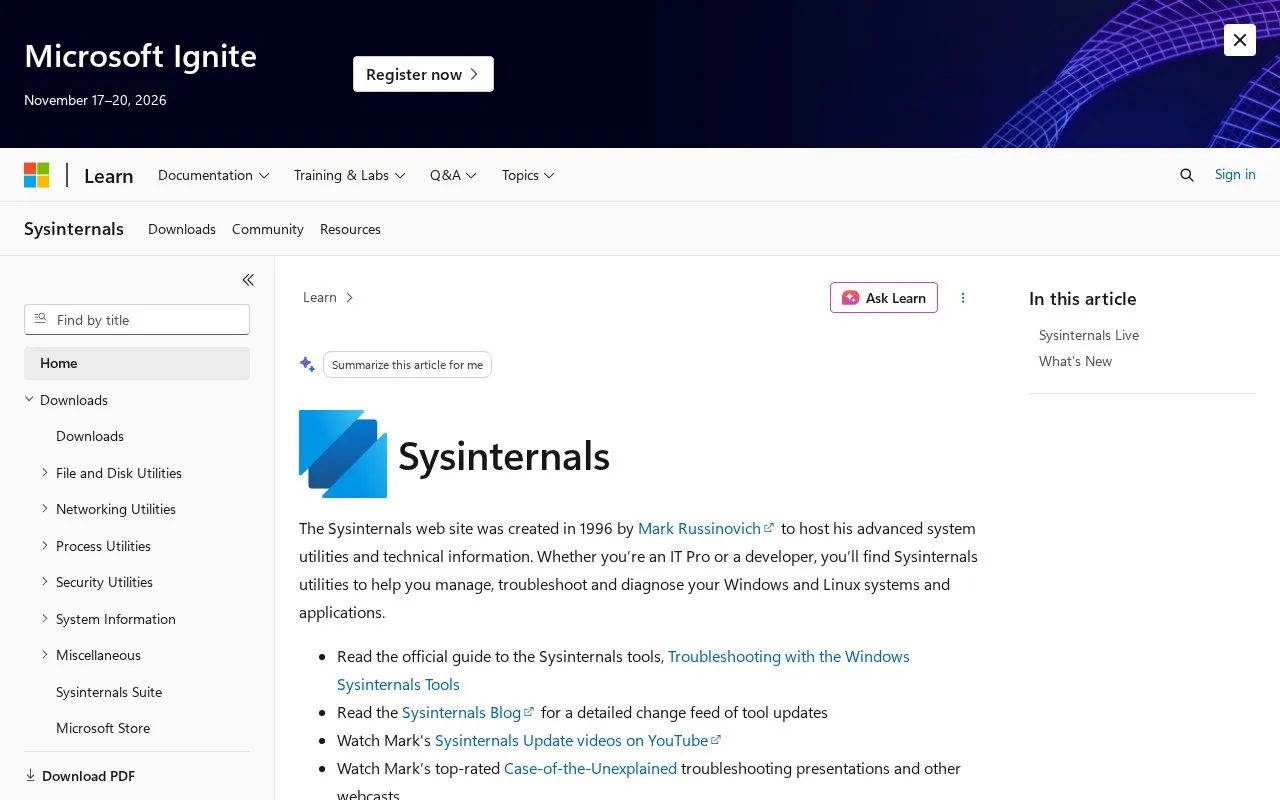Image resolution: width=1280 pixels, height=800 pixels.
Task: Click Register now button
Action: pyautogui.click(x=423, y=74)
